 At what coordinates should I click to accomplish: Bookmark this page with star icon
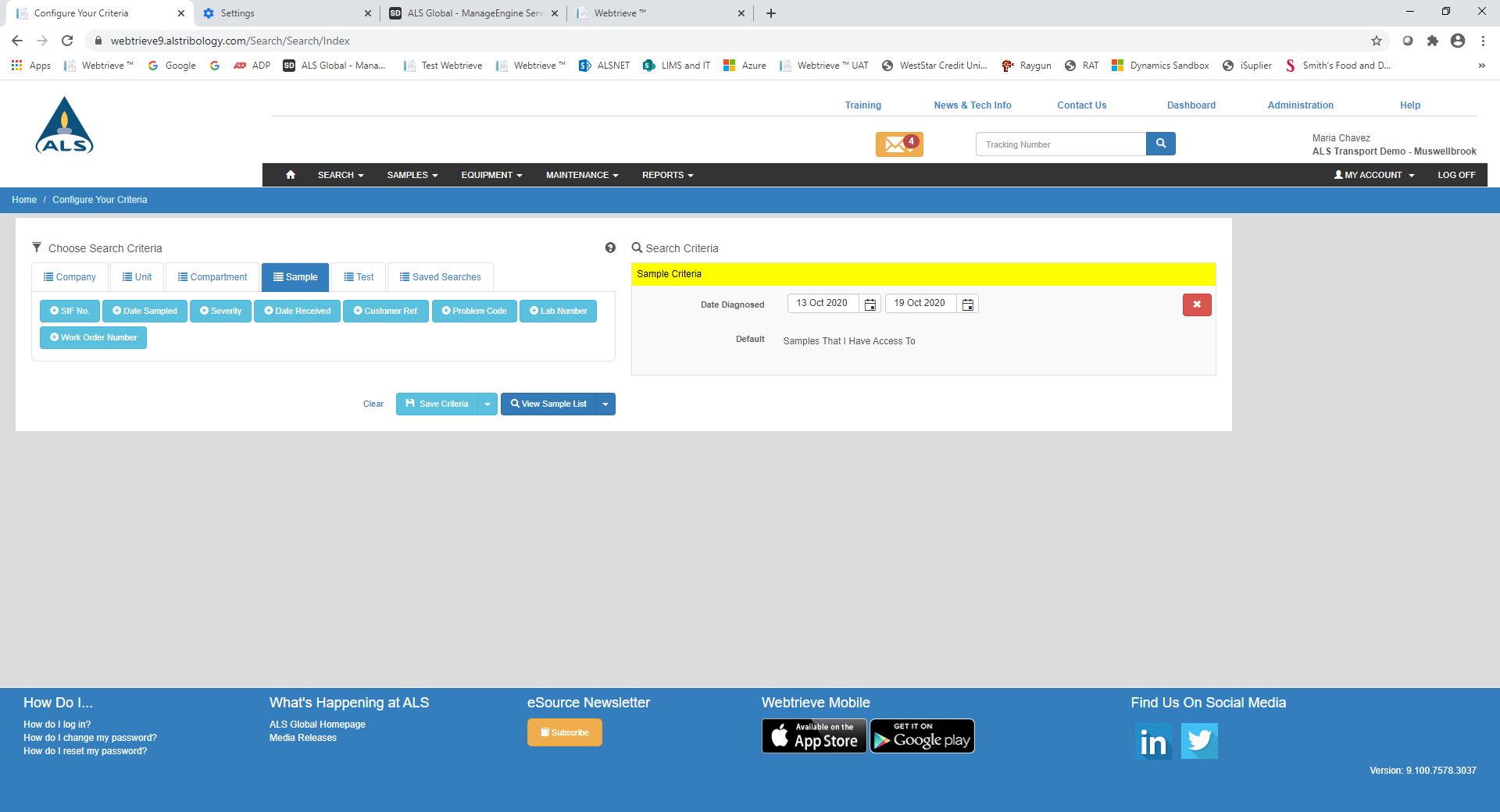click(1376, 41)
